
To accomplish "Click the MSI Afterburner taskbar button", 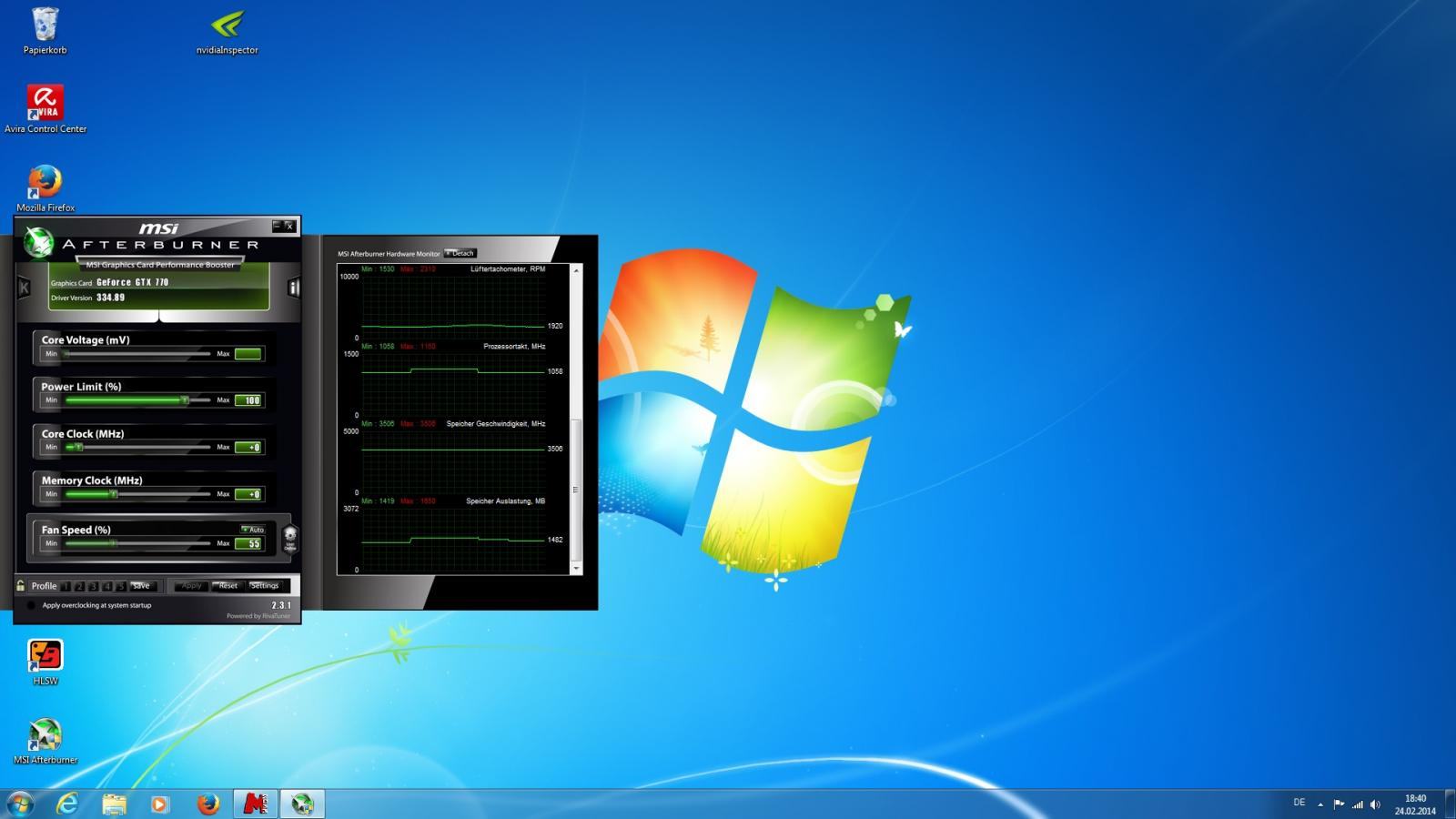I will click(x=302, y=804).
